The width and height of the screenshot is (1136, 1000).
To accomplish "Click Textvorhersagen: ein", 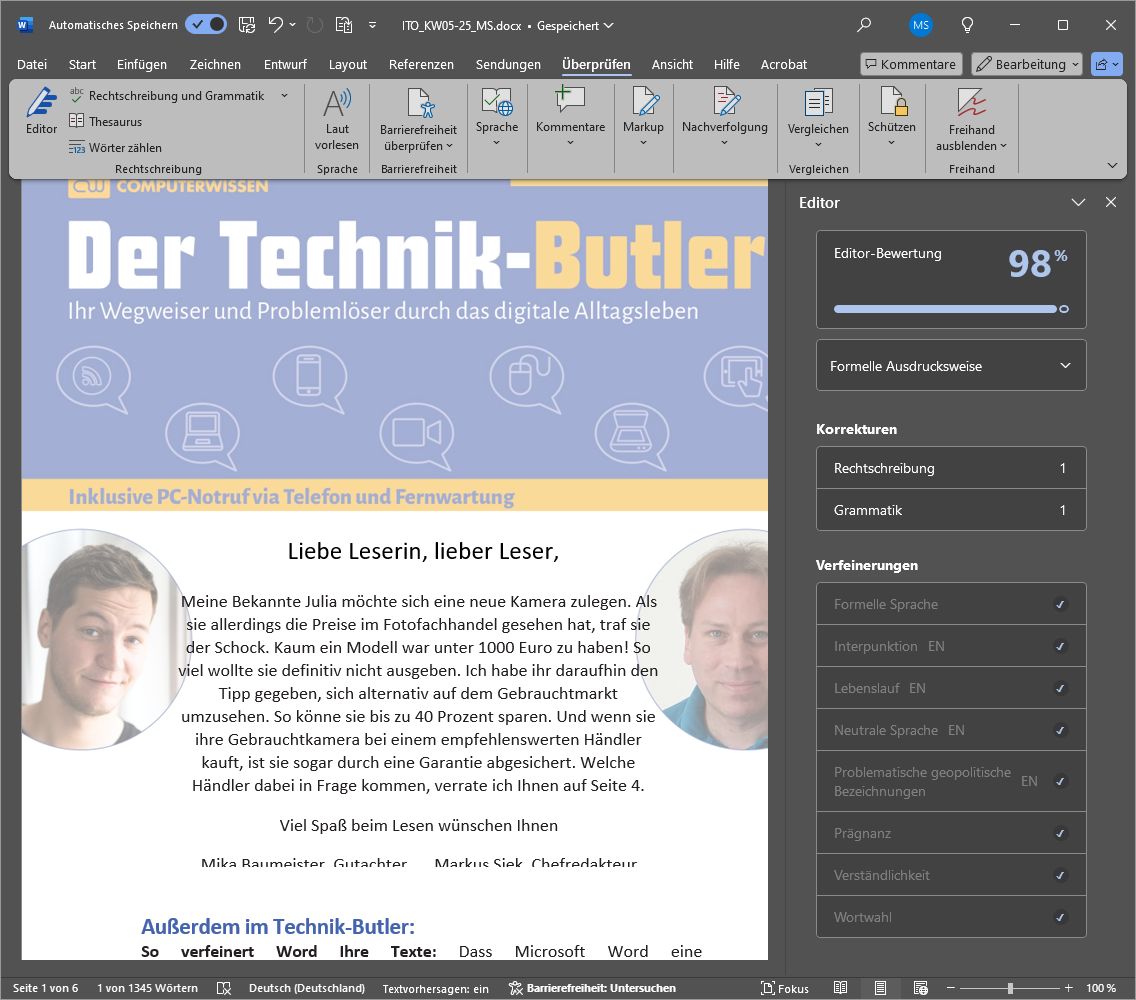I will 435,988.
